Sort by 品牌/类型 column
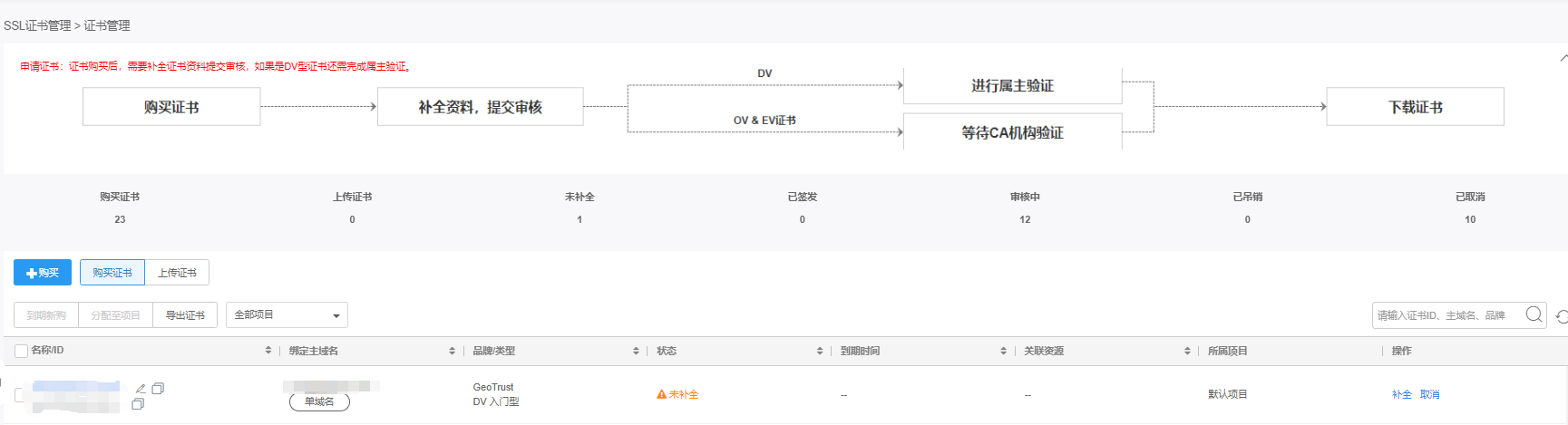Image resolution: width=1568 pixels, height=425 pixels. [x=636, y=351]
